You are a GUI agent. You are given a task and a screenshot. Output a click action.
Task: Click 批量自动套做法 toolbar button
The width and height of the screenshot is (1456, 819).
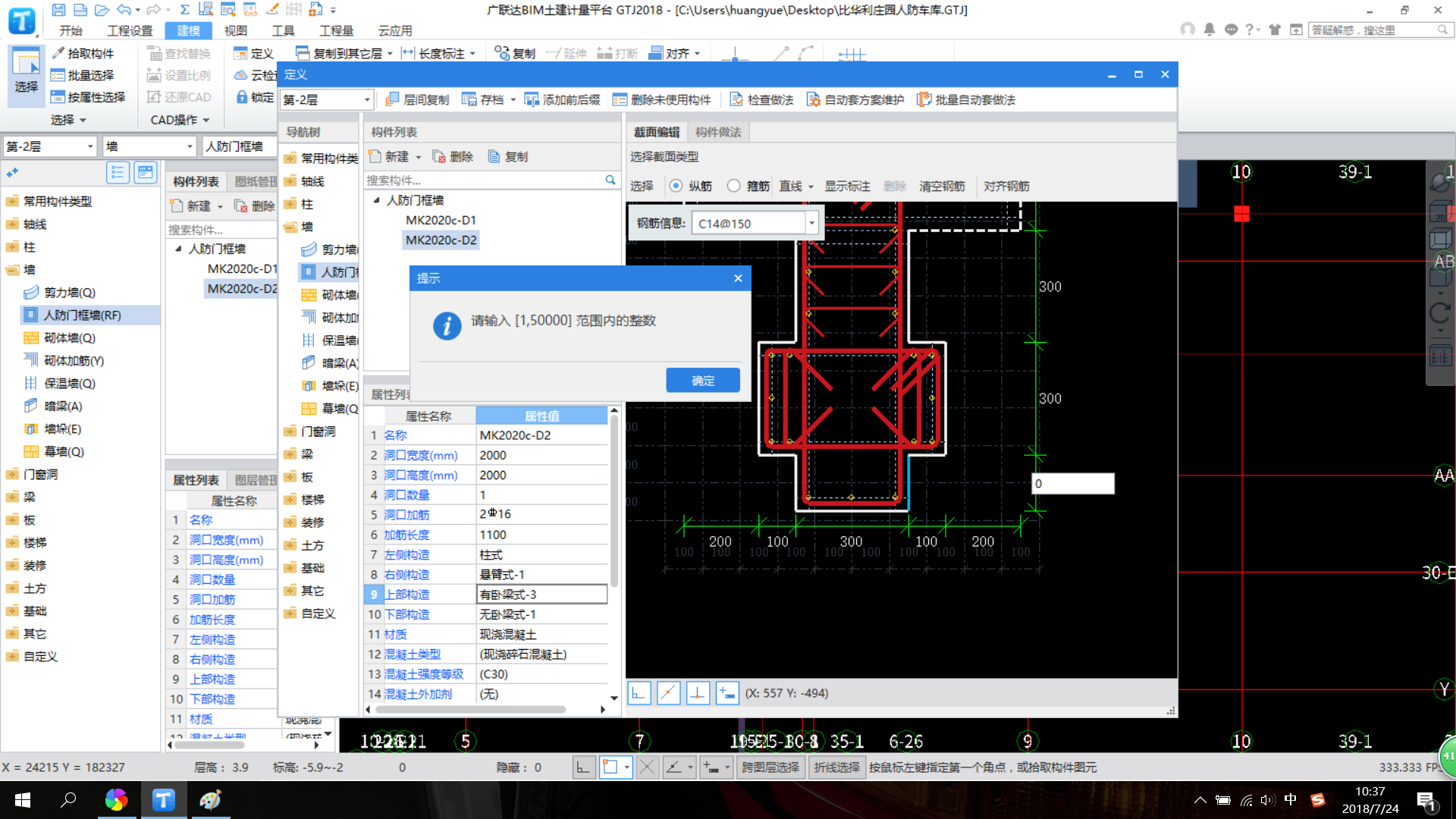click(967, 100)
